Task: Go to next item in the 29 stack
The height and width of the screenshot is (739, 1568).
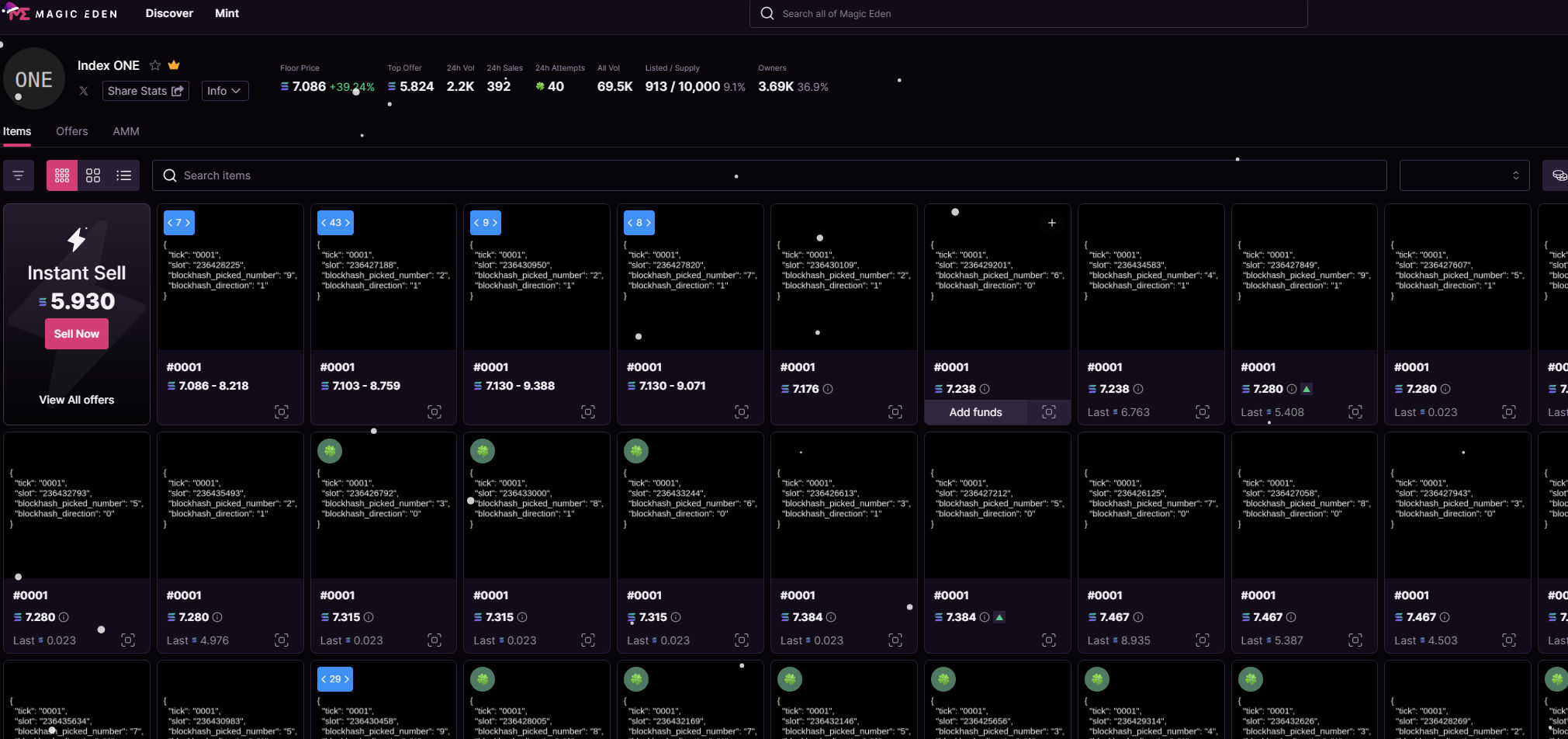Action: tap(347, 679)
